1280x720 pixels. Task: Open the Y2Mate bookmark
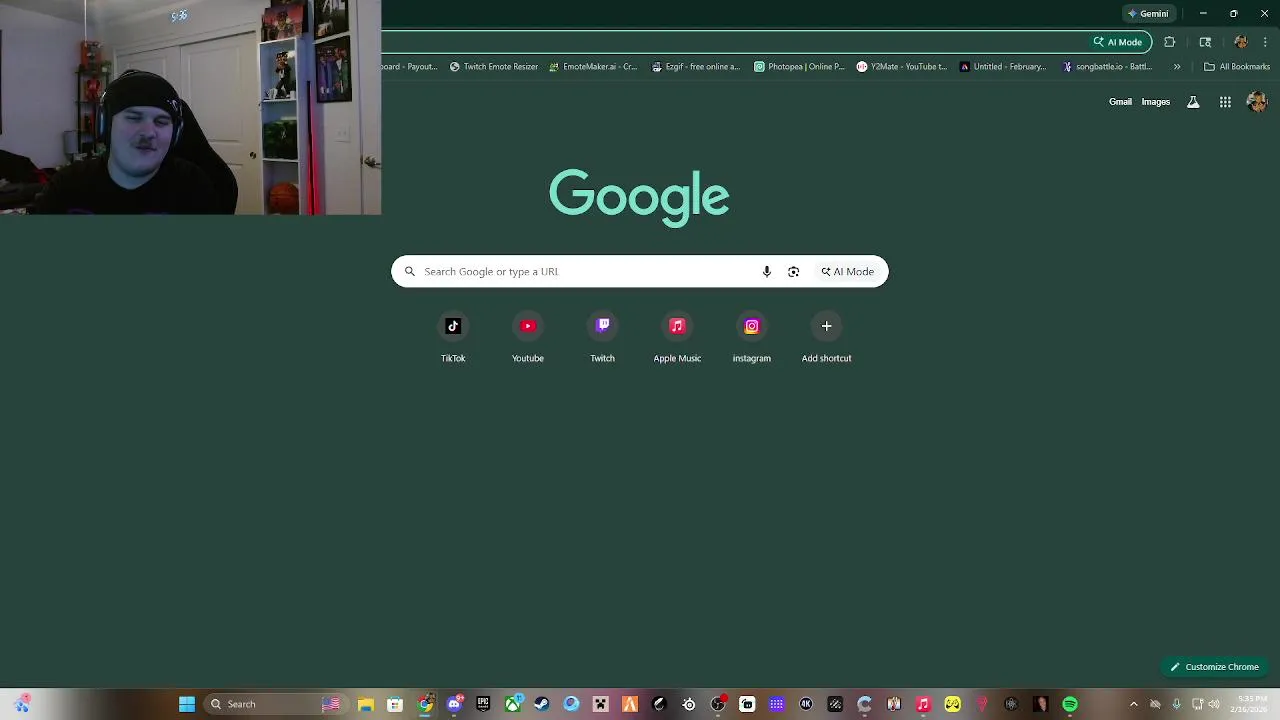pos(901,67)
